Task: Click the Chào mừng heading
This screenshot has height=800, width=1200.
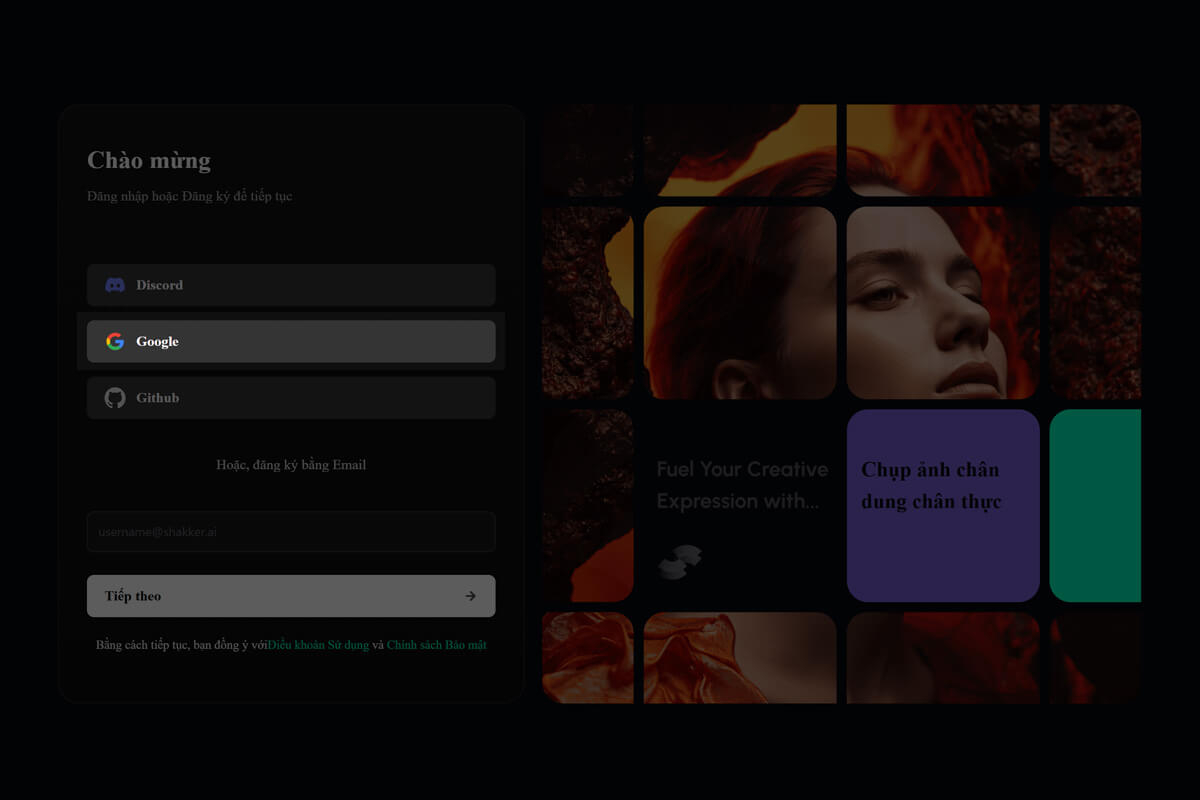Action: 149,160
